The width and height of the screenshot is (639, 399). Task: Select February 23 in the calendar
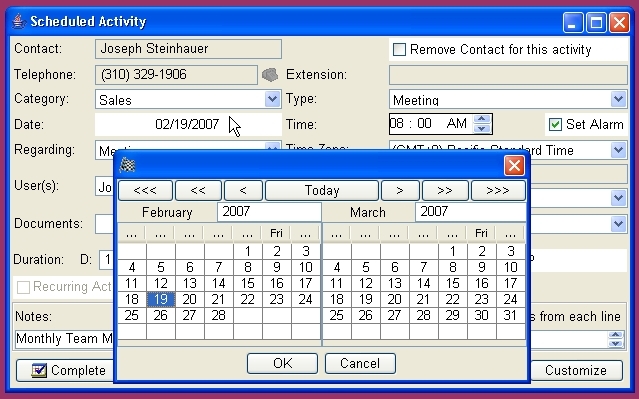[277, 299]
